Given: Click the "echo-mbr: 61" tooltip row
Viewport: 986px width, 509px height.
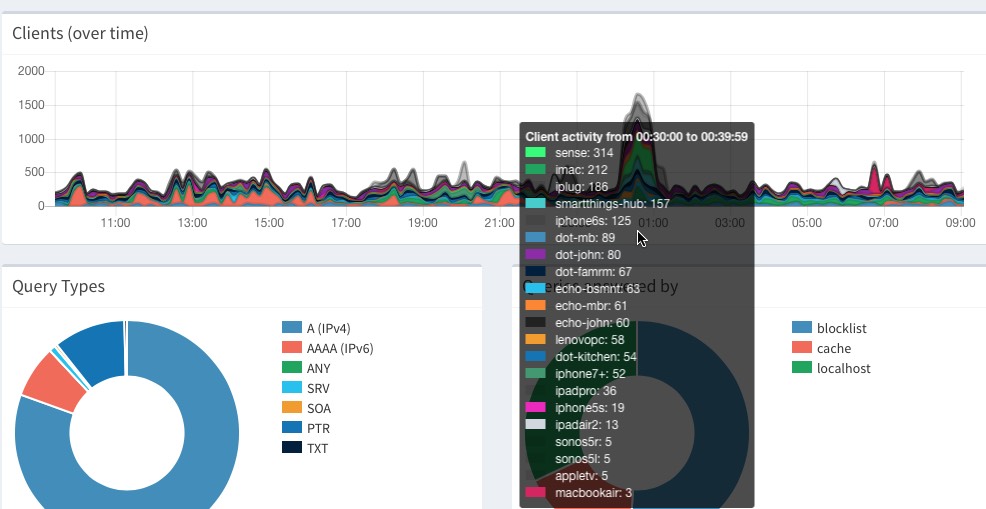Looking at the screenshot, I should coord(576,306).
